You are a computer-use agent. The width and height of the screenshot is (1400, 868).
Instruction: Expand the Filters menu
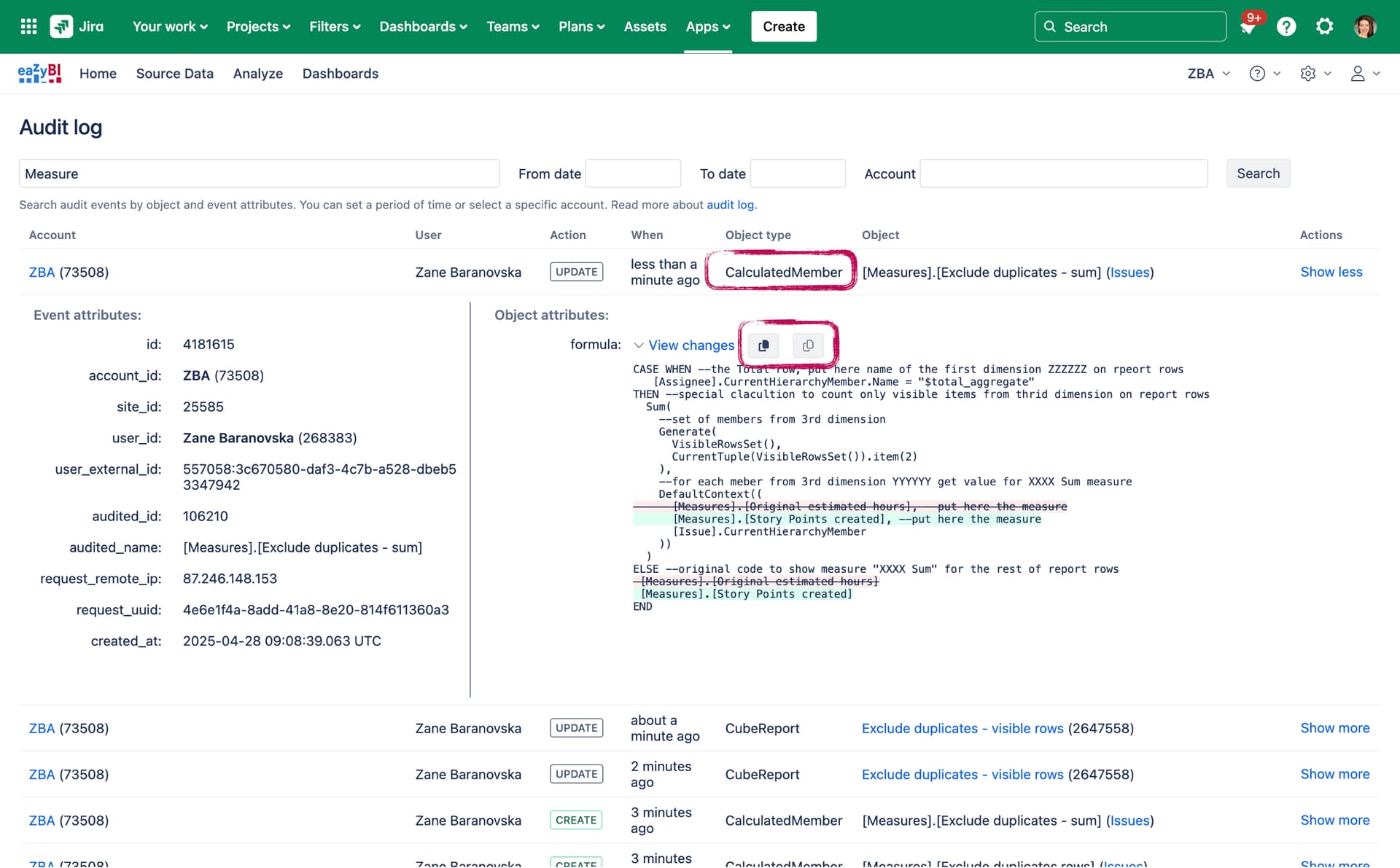(x=335, y=27)
